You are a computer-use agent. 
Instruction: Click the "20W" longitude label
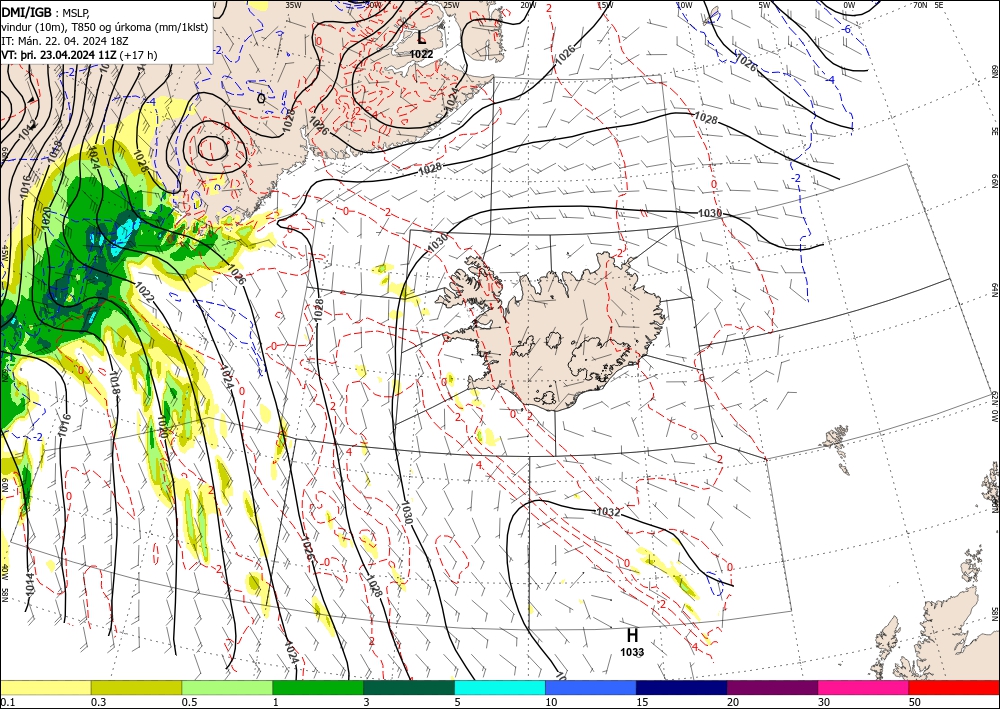528,5
